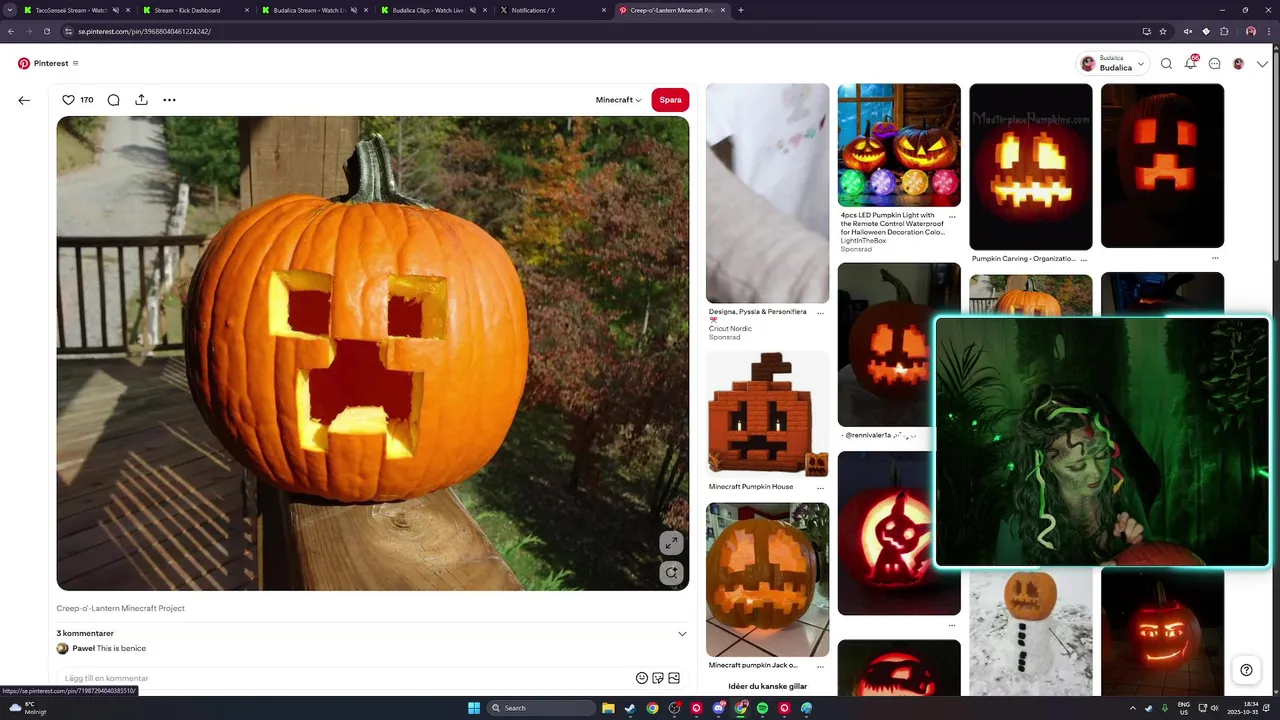This screenshot has height=720, width=1280.
Task: Open Discord from the taskbar
Action: click(x=719, y=708)
